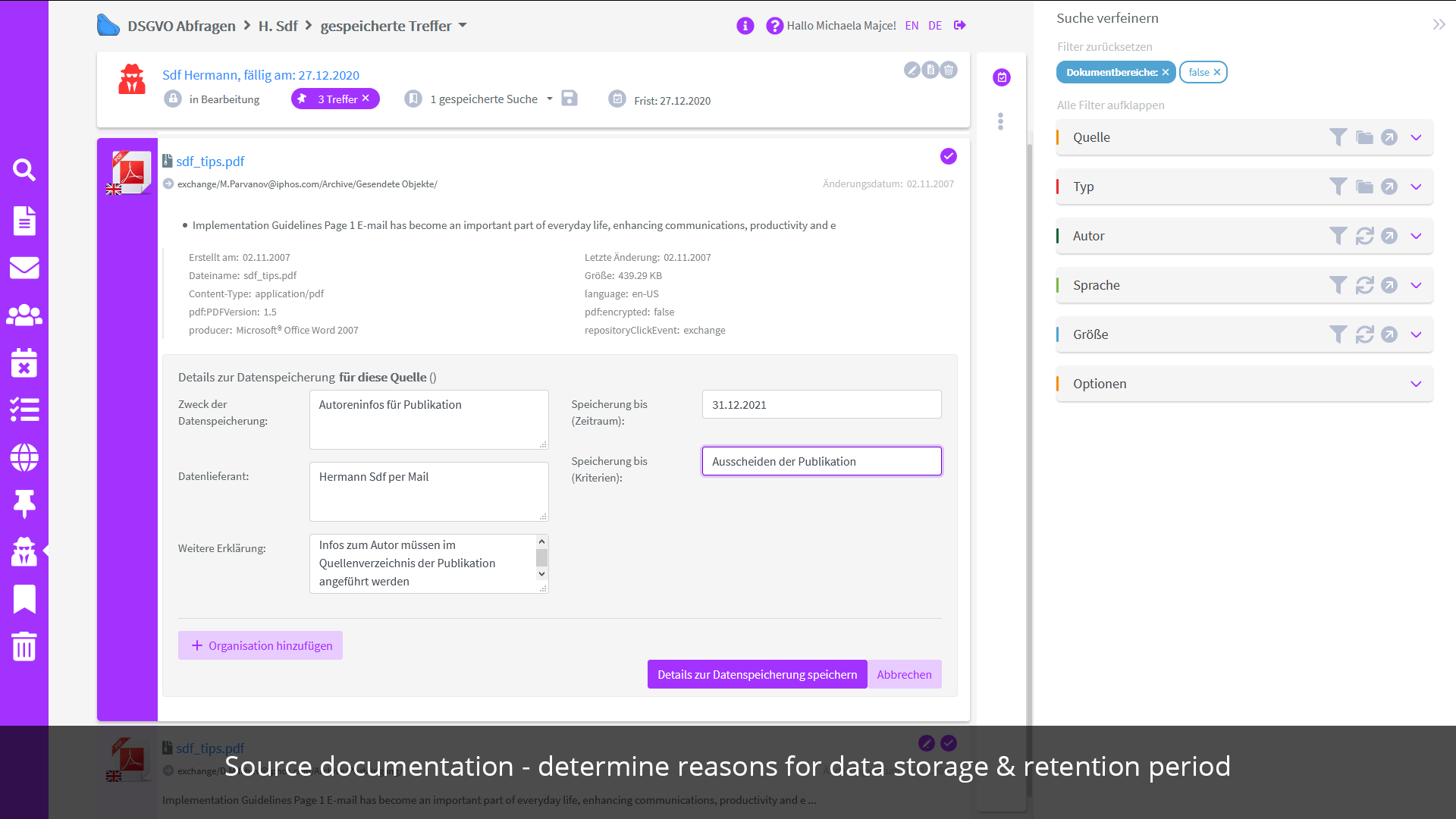Screen dimensions: 1456x819
Task: Click the Quelle filter funnel icon
Action: point(1338,137)
